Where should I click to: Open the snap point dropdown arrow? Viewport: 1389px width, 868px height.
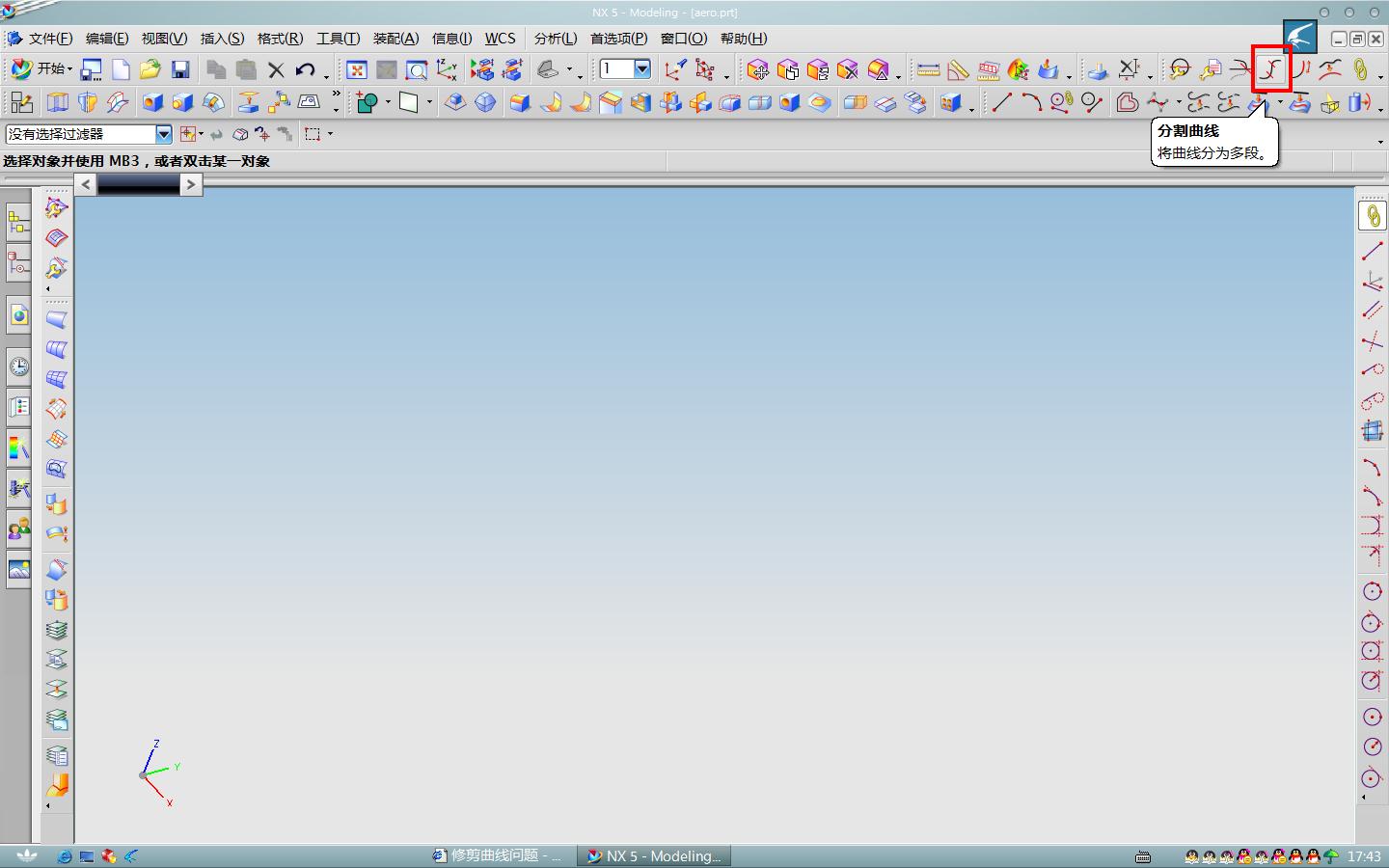click(201, 134)
